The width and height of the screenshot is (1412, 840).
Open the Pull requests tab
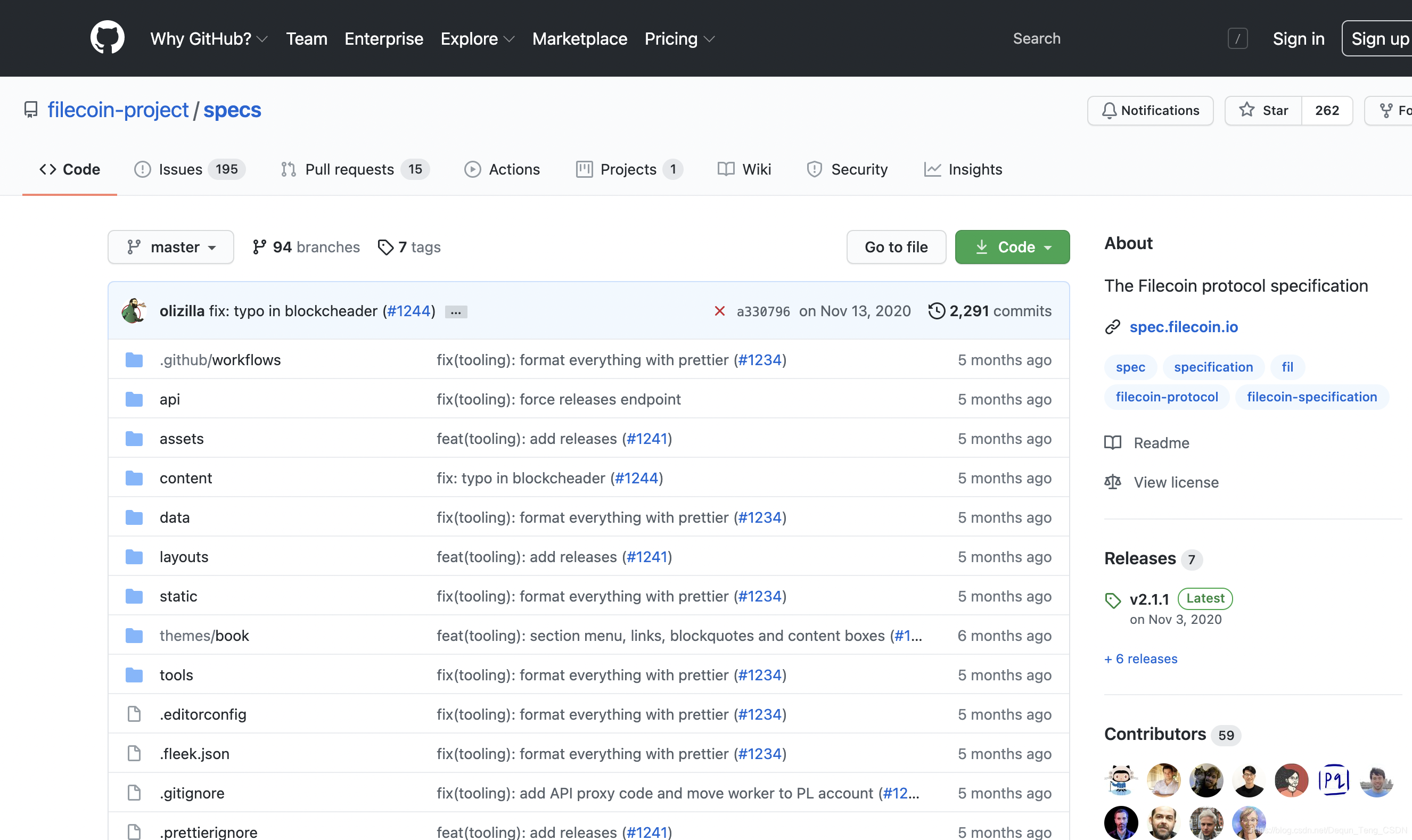[355, 169]
